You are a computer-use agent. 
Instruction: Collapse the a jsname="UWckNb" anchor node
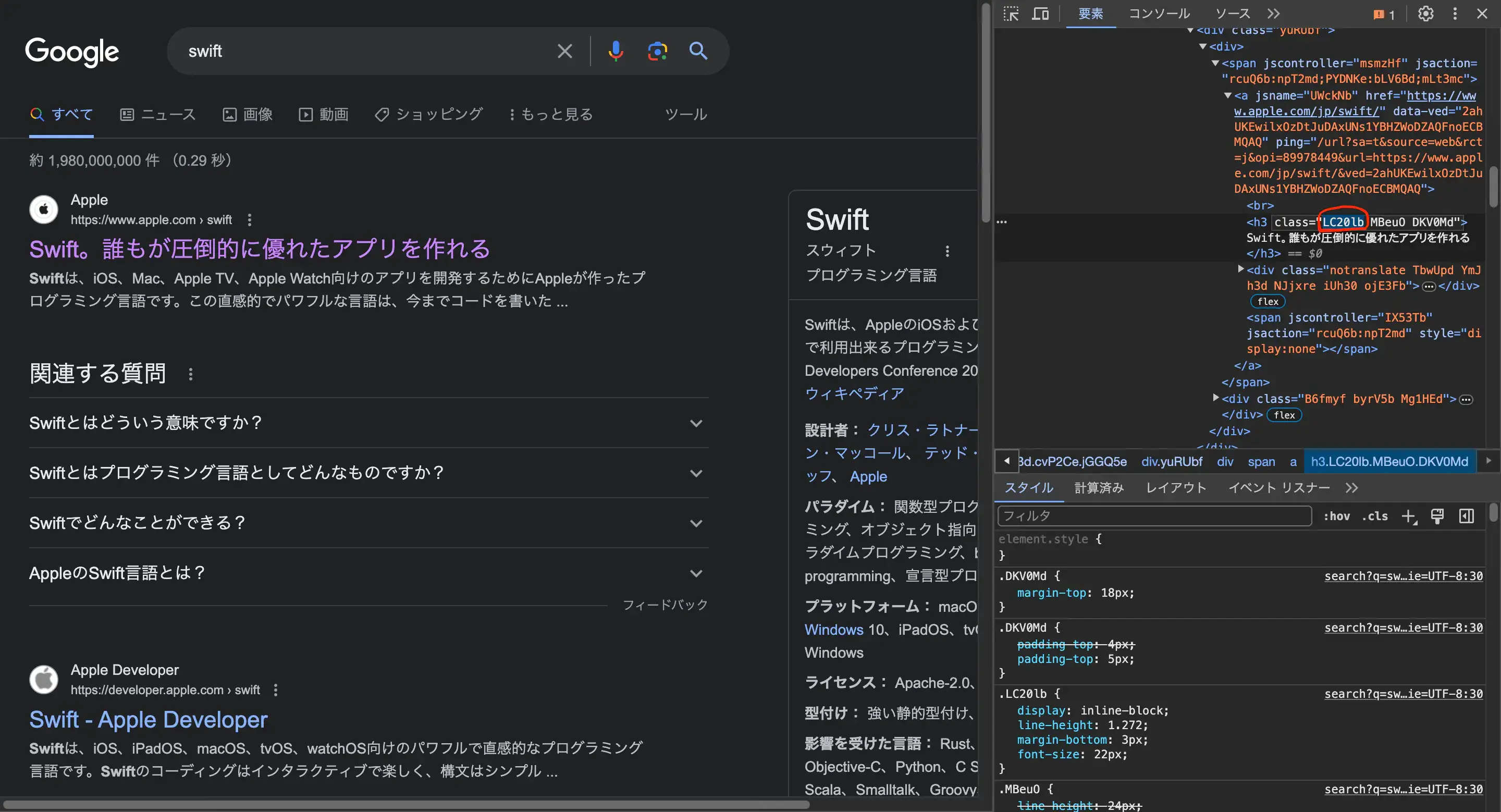point(1228,95)
